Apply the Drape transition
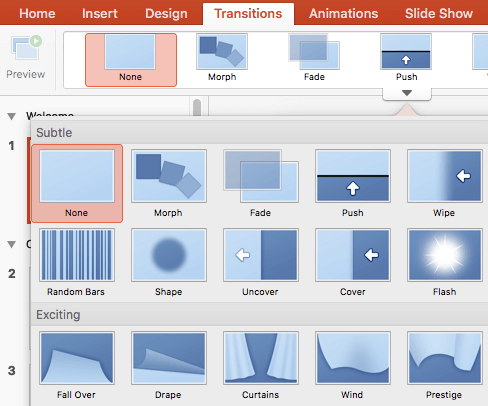Screen dimensions: 488x406 [x=169, y=365]
